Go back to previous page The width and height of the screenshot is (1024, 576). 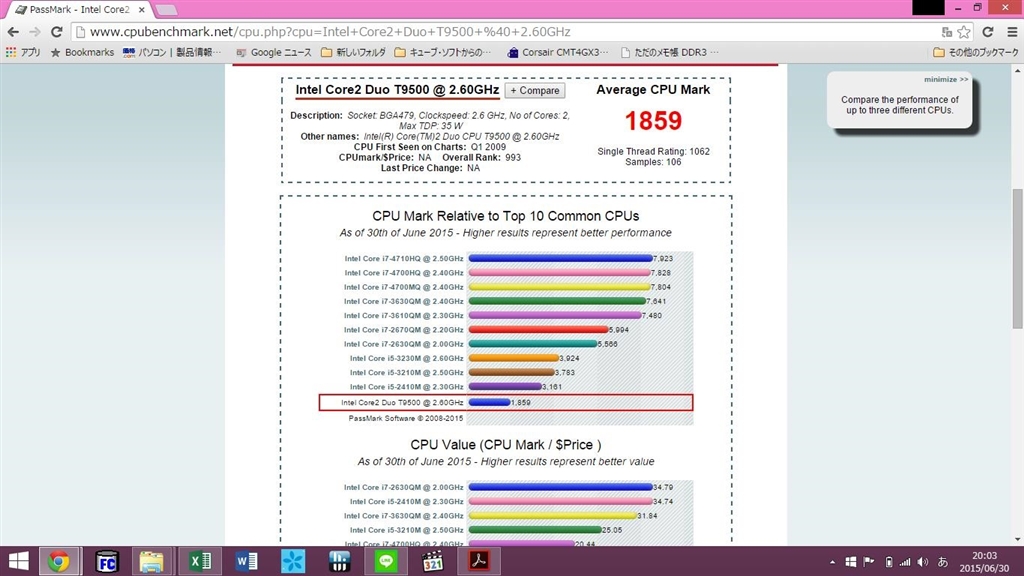(13, 31)
